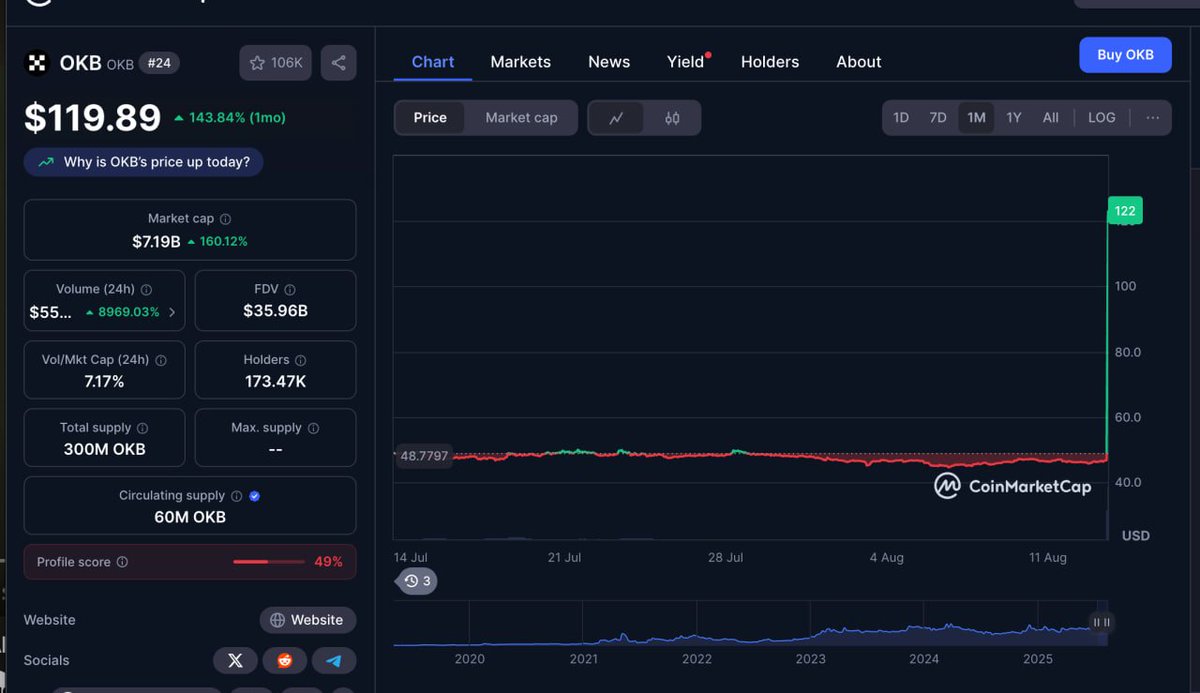Open OKB's Reddit social link
Image resolution: width=1200 pixels, height=693 pixels.
pyautogui.click(x=285, y=661)
